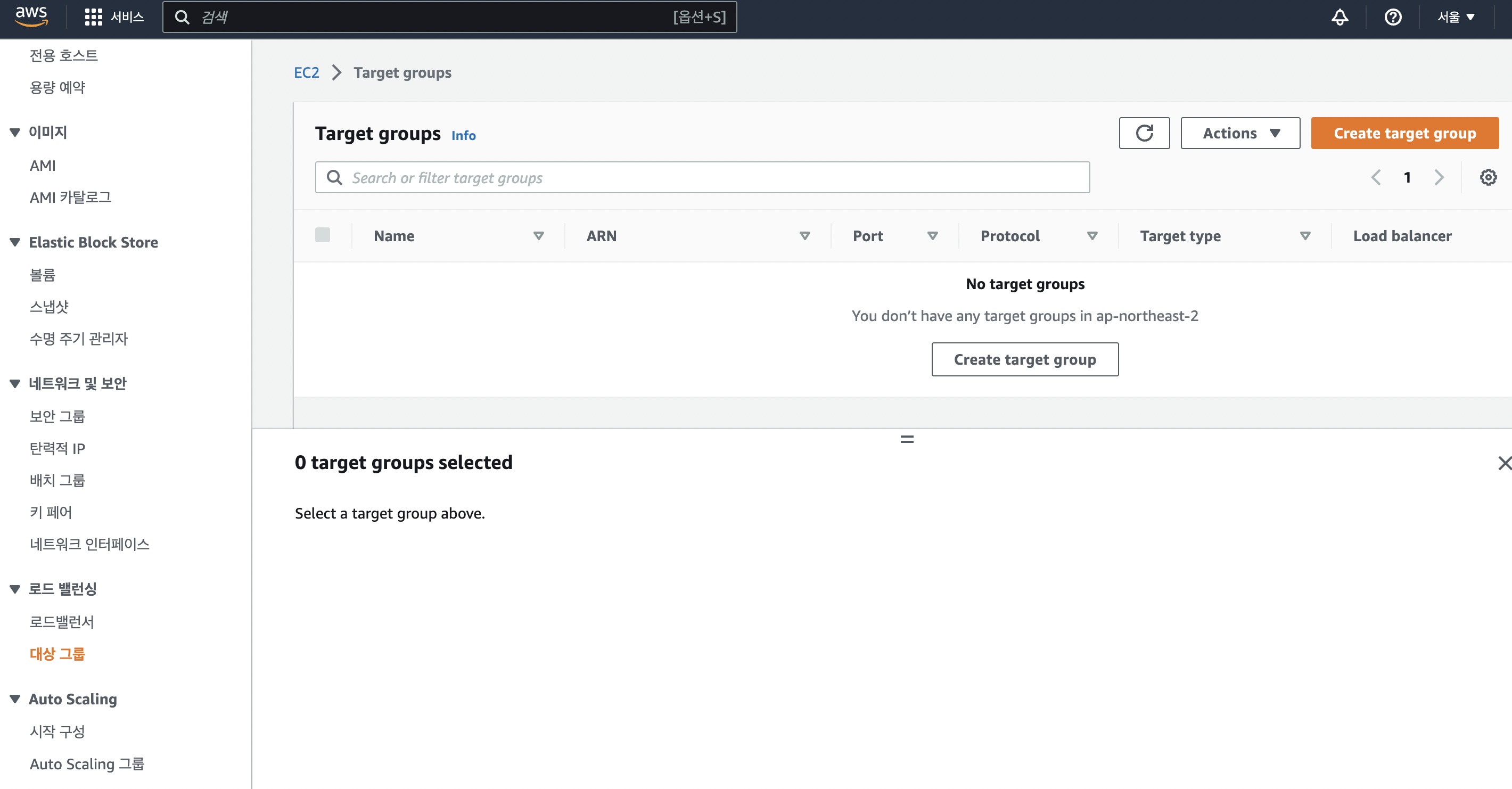Click the help question mark icon

click(x=1392, y=17)
